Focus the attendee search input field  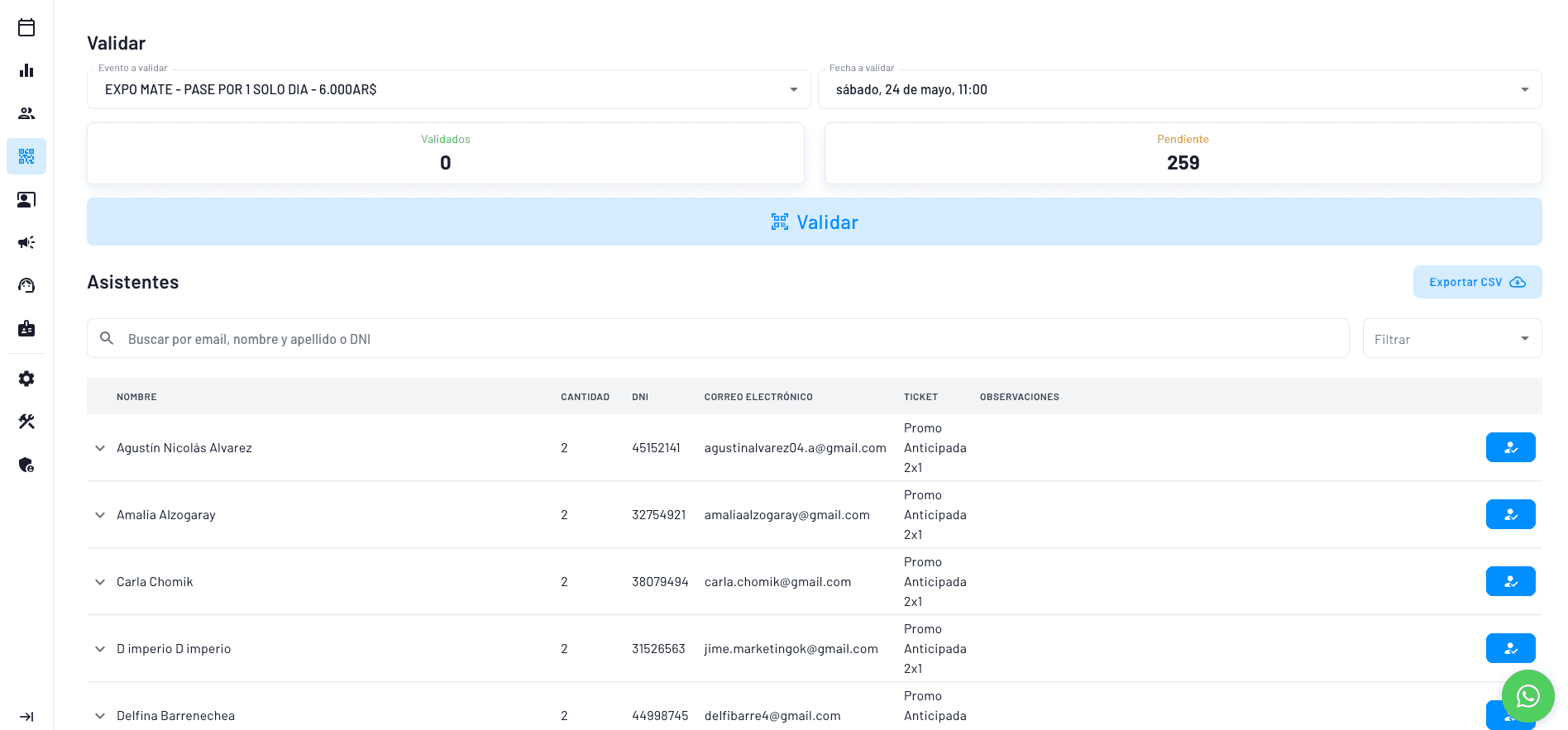(718, 338)
